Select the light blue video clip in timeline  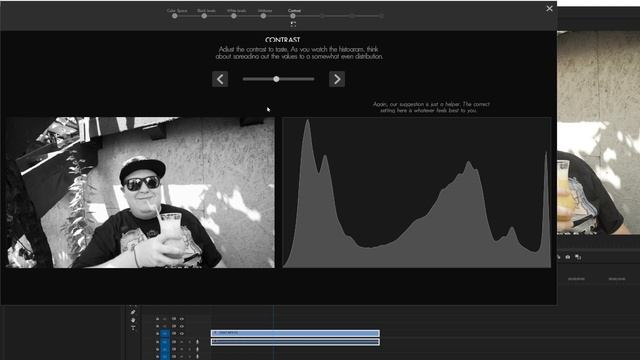pos(295,333)
